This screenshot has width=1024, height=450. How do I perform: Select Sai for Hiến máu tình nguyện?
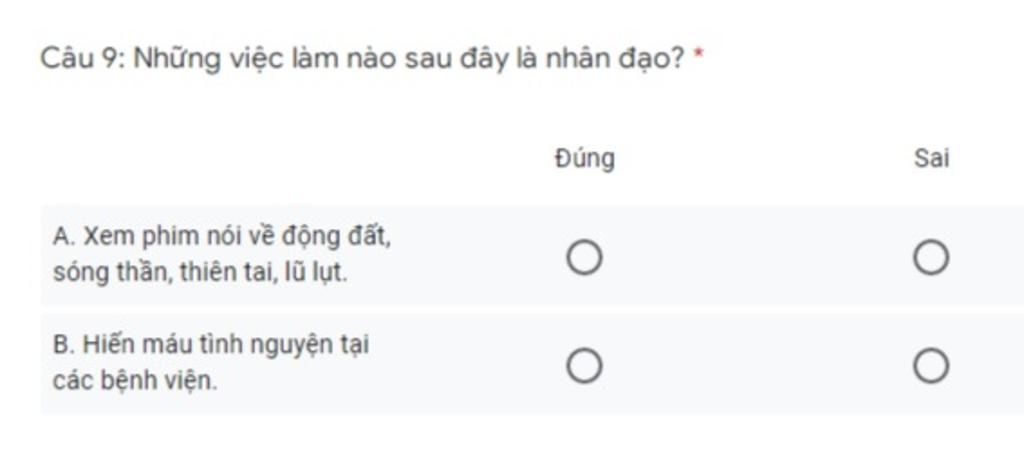931,365
